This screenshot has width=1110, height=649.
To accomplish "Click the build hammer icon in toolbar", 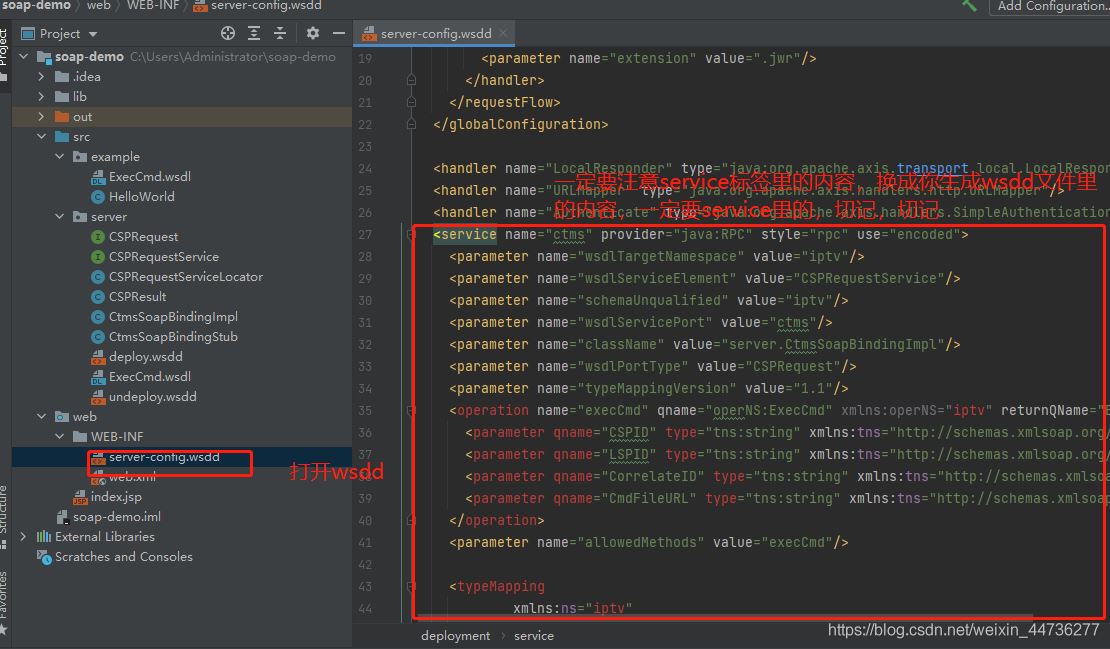I will pos(969,5).
